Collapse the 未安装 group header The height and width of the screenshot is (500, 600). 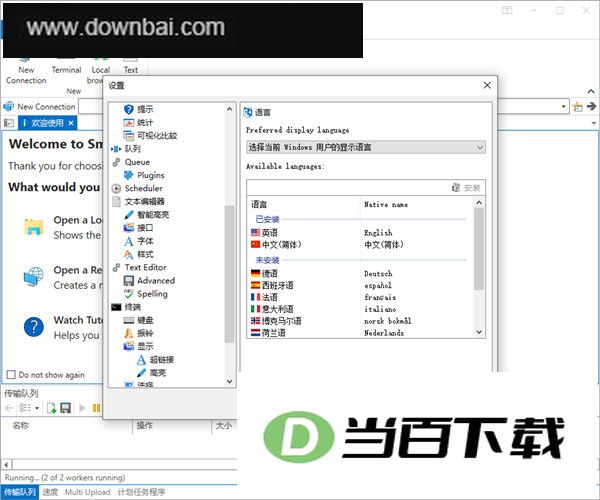point(267,260)
